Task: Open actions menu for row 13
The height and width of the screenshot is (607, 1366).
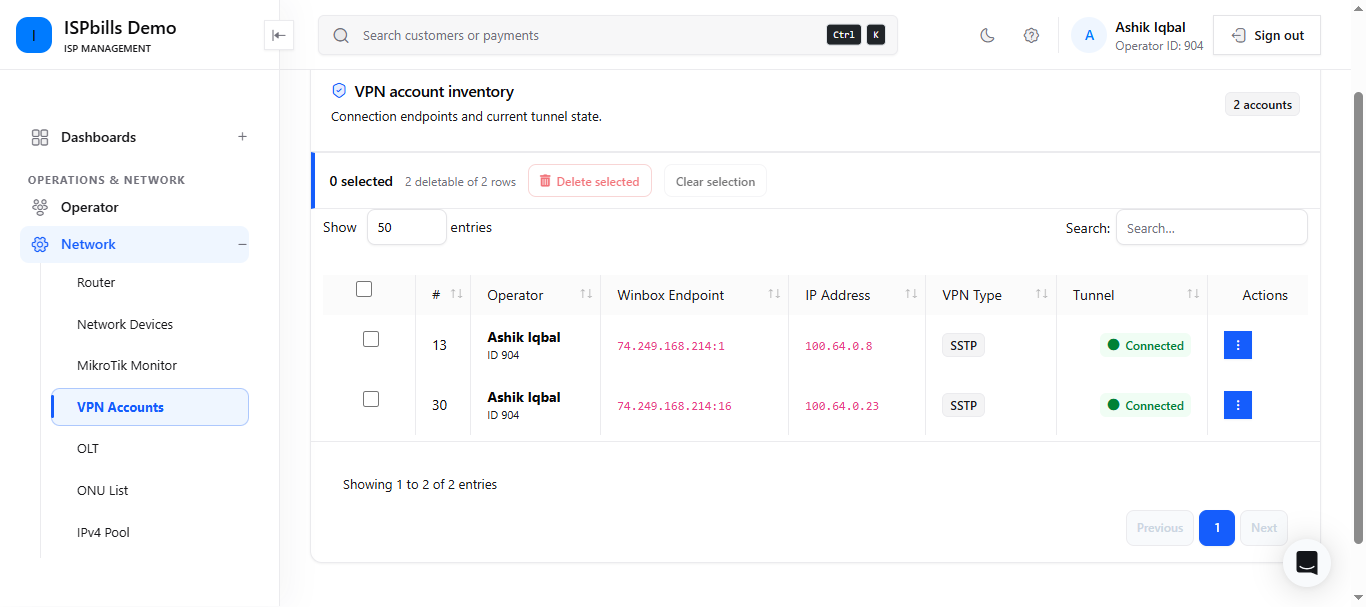Action: 1238,345
